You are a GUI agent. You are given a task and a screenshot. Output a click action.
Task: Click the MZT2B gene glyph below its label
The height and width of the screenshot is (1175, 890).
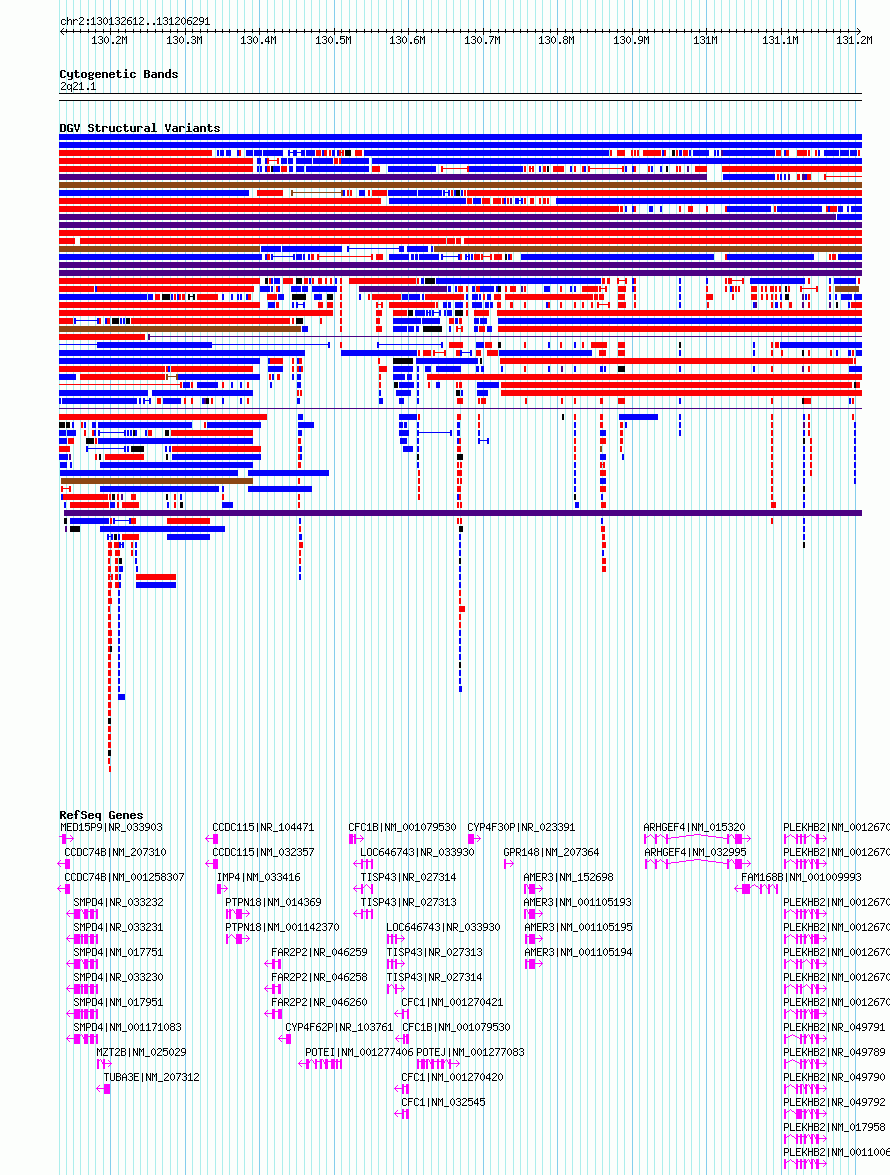coord(104,1064)
